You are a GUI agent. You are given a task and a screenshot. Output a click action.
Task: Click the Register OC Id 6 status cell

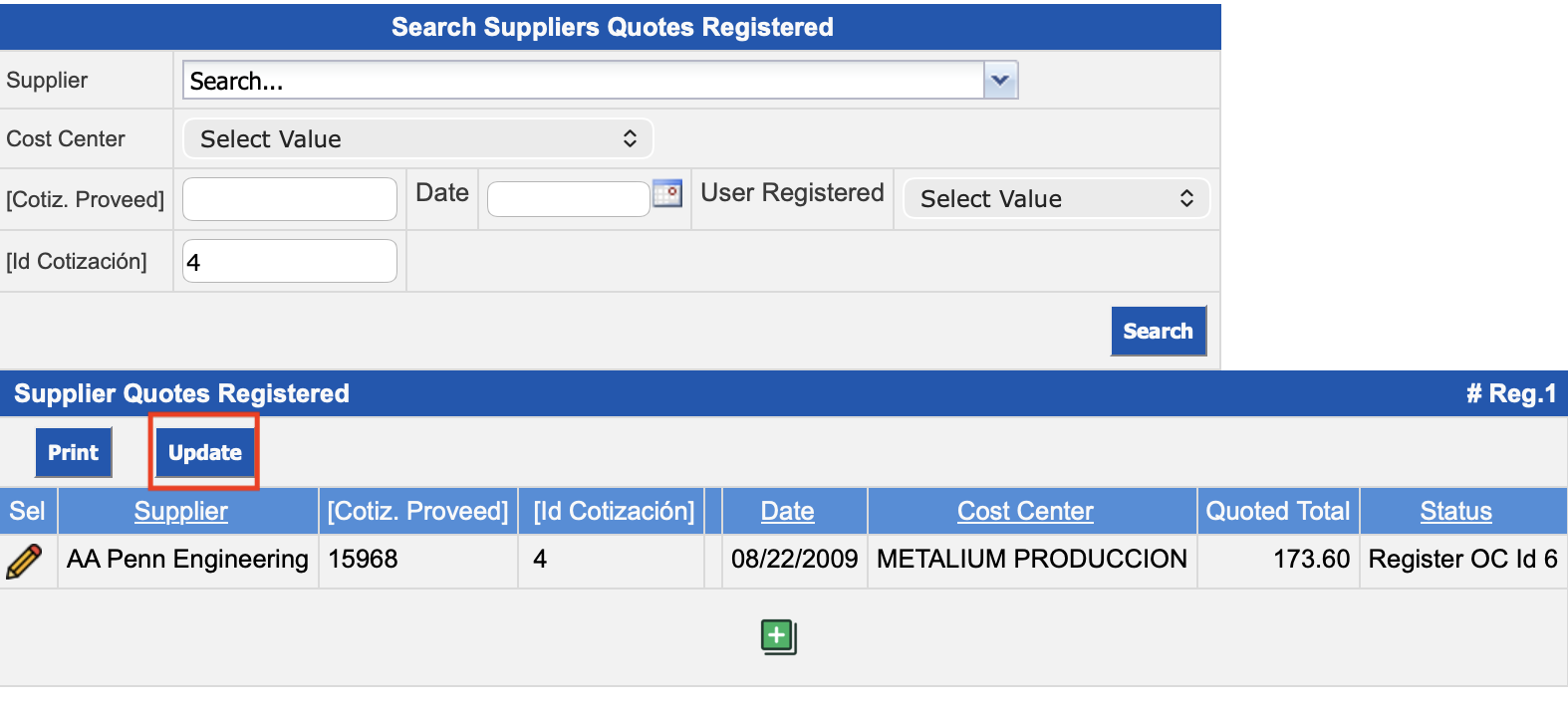(x=1462, y=560)
